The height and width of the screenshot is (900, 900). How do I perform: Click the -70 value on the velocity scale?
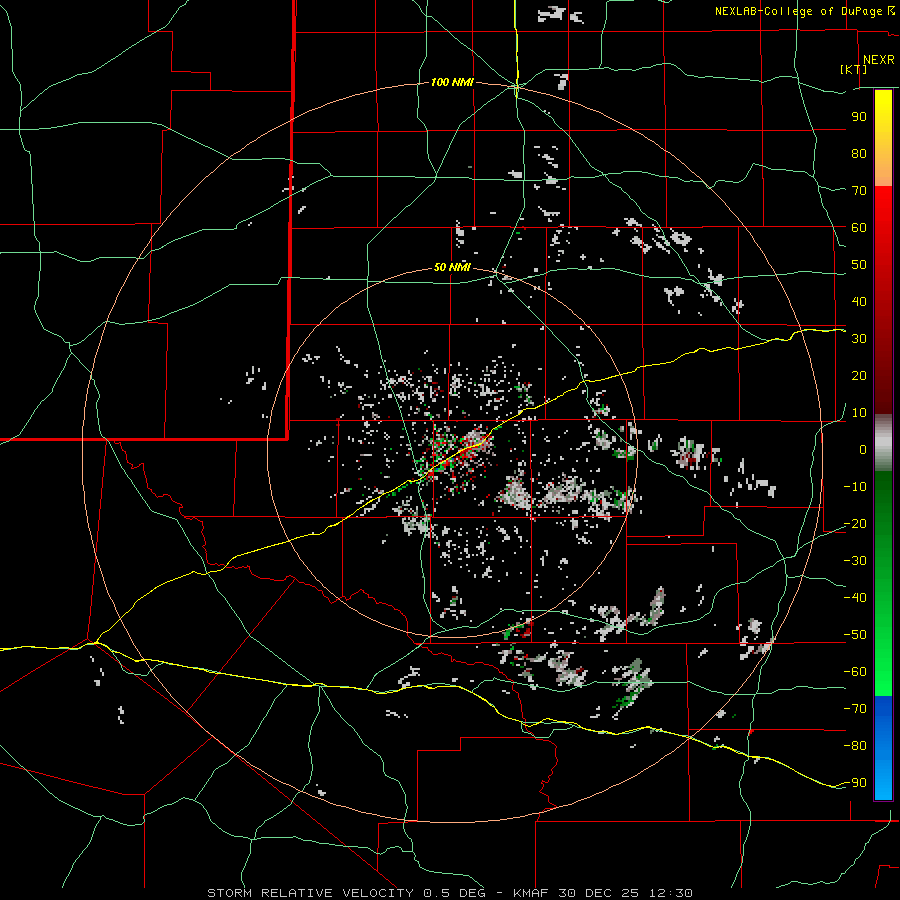[x=855, y=709]
